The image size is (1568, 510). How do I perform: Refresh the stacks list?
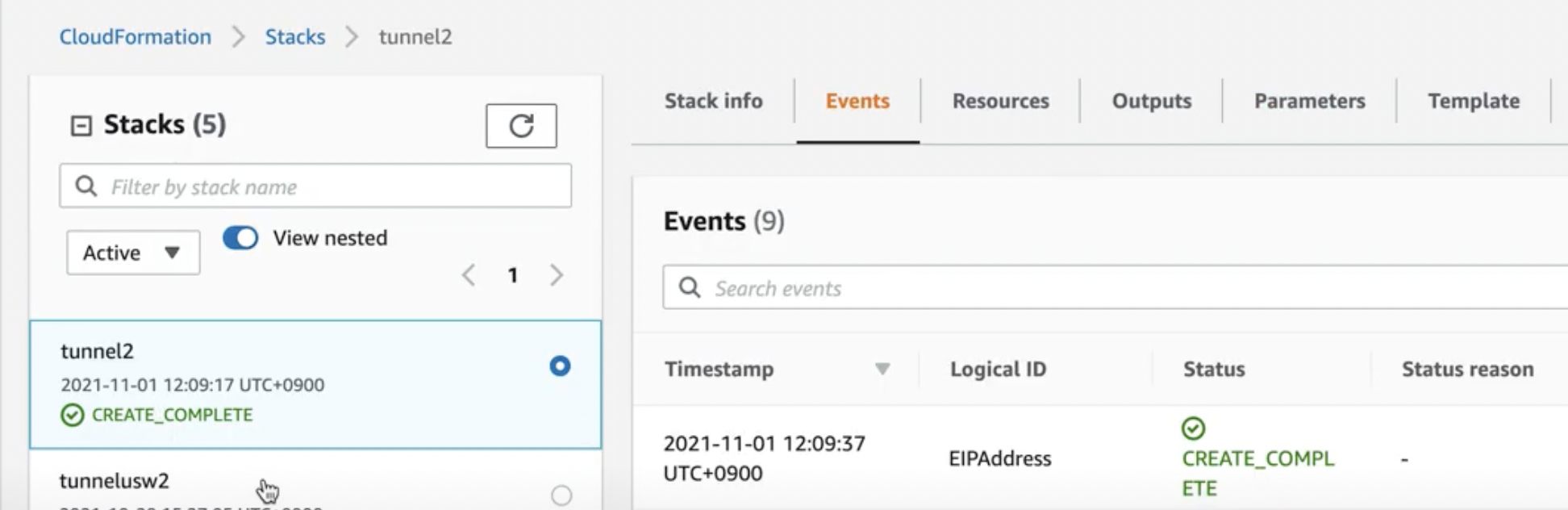(x=521, y=126)
